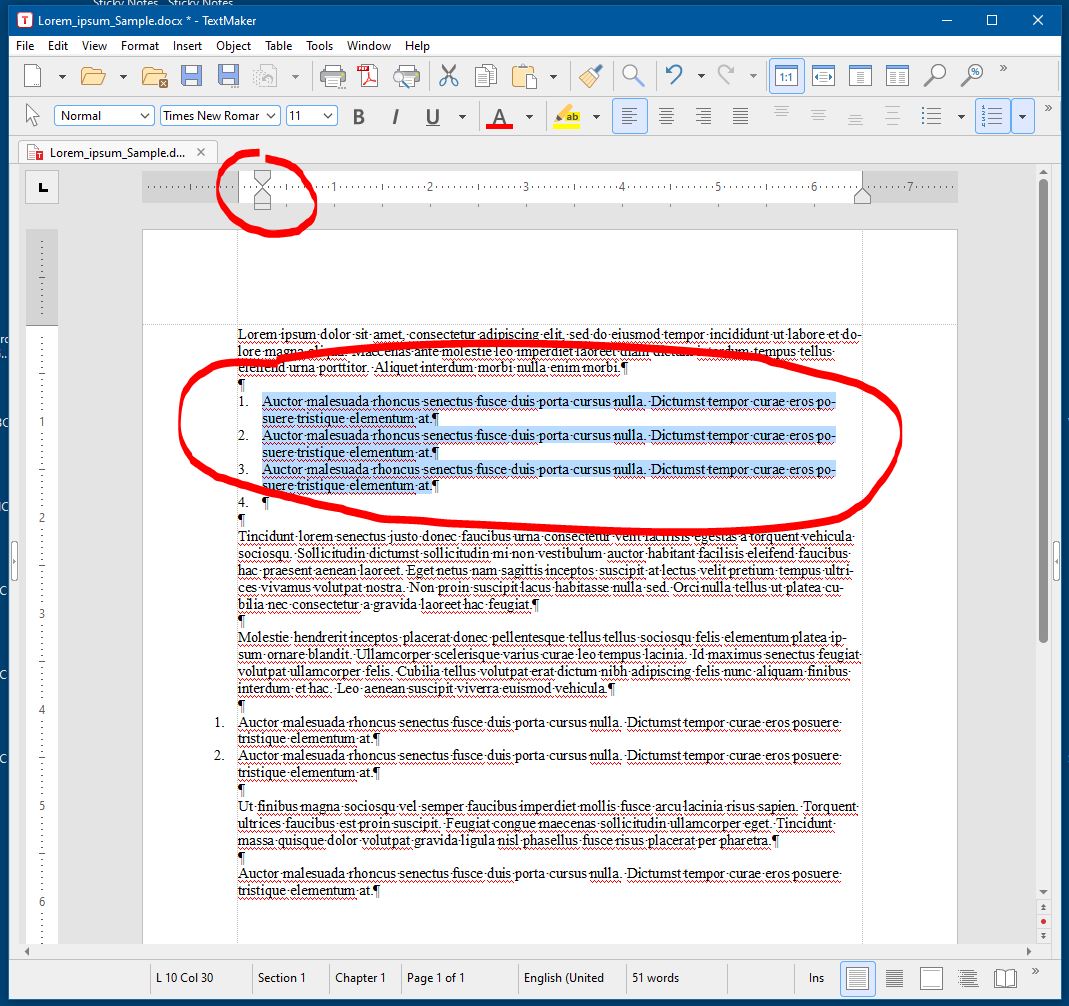Open Search with magnifier icon
The height and width of the screenshot is (1006, 1069).
tap(632, 76)
